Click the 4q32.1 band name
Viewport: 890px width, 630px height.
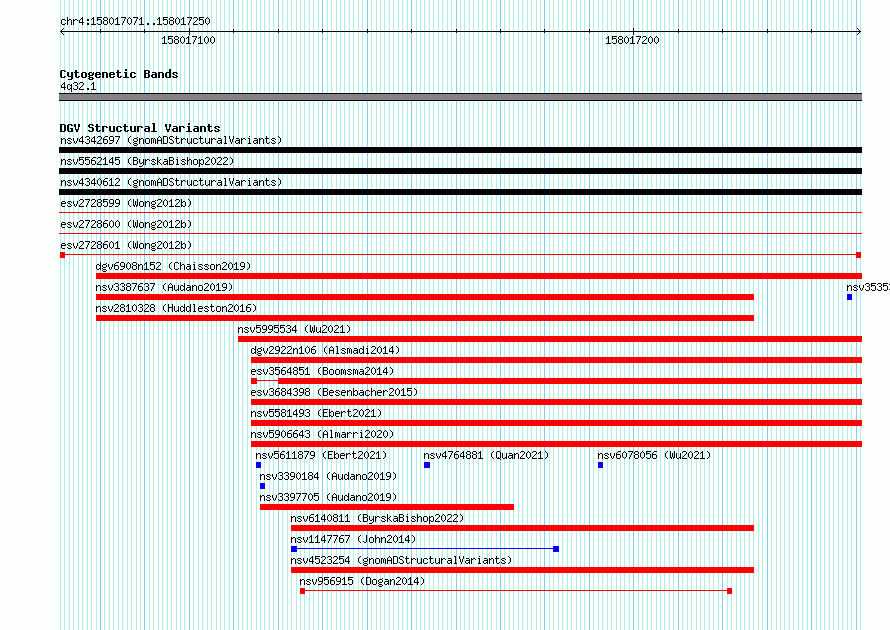(78, 86)
